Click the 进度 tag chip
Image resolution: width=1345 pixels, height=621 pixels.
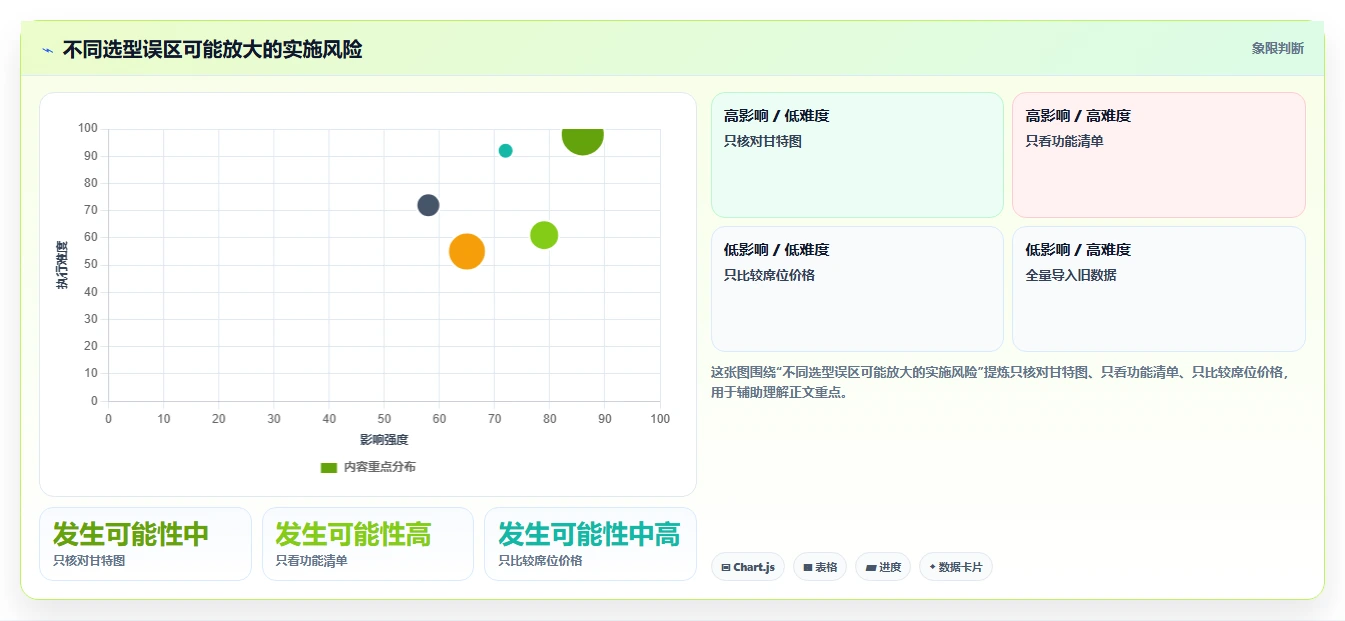click(x=883, y=567)
